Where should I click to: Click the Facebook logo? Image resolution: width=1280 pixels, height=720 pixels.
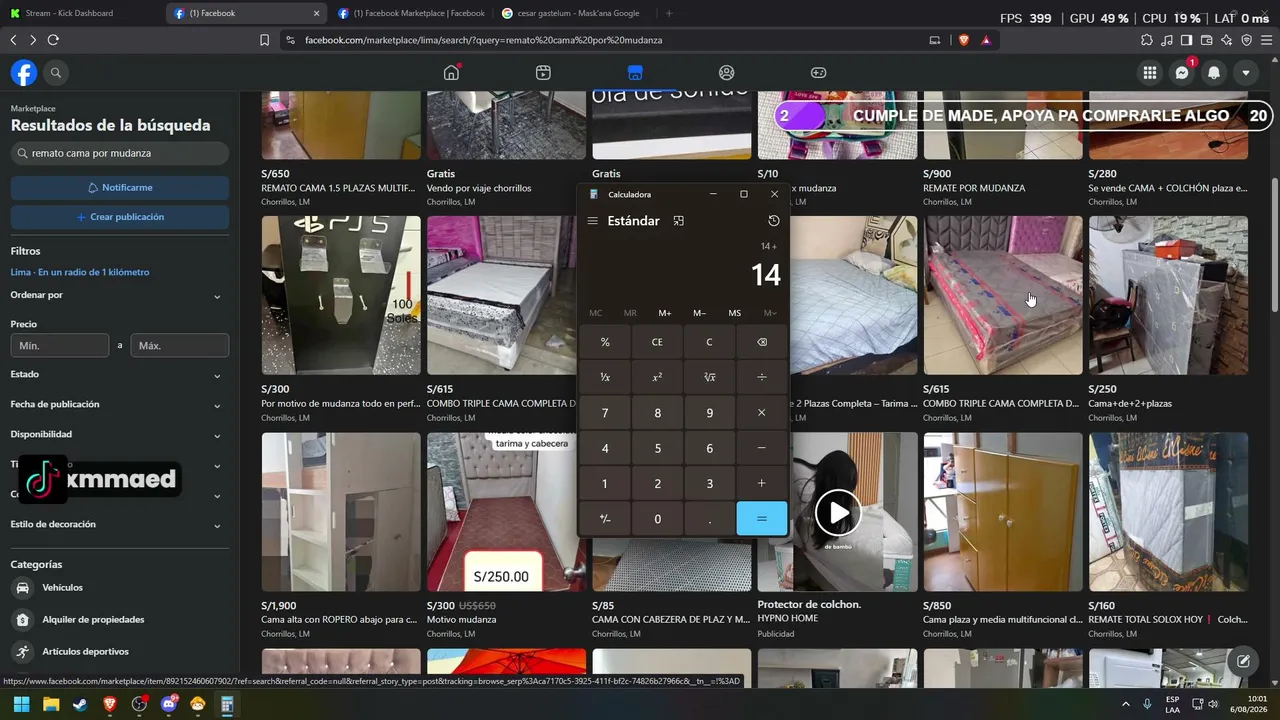click(x=24, y=73)
